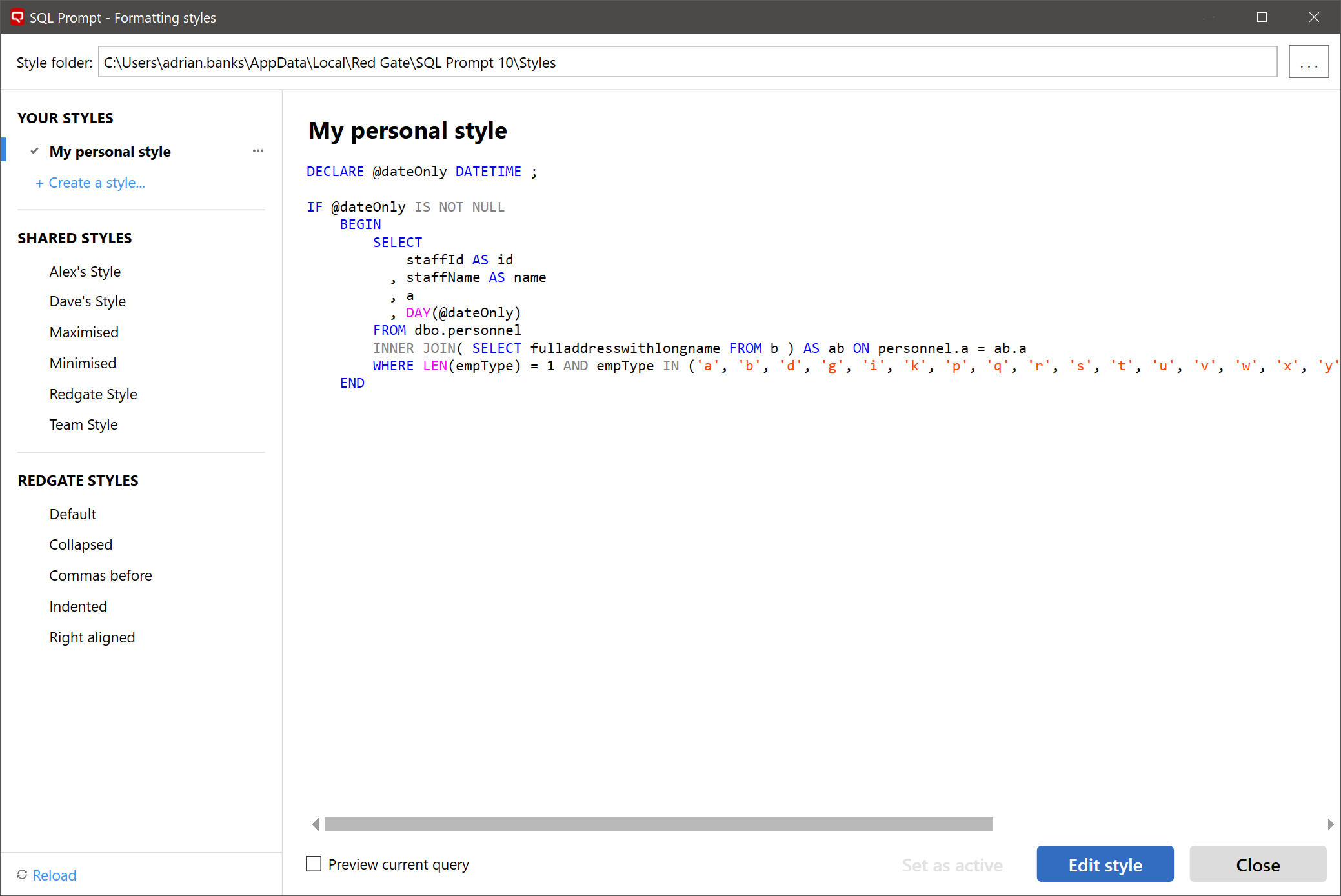The width and height of the screenshot is (1341, 896).
Task: Choose the Minimised style
Action: click(x=83, y=363)
